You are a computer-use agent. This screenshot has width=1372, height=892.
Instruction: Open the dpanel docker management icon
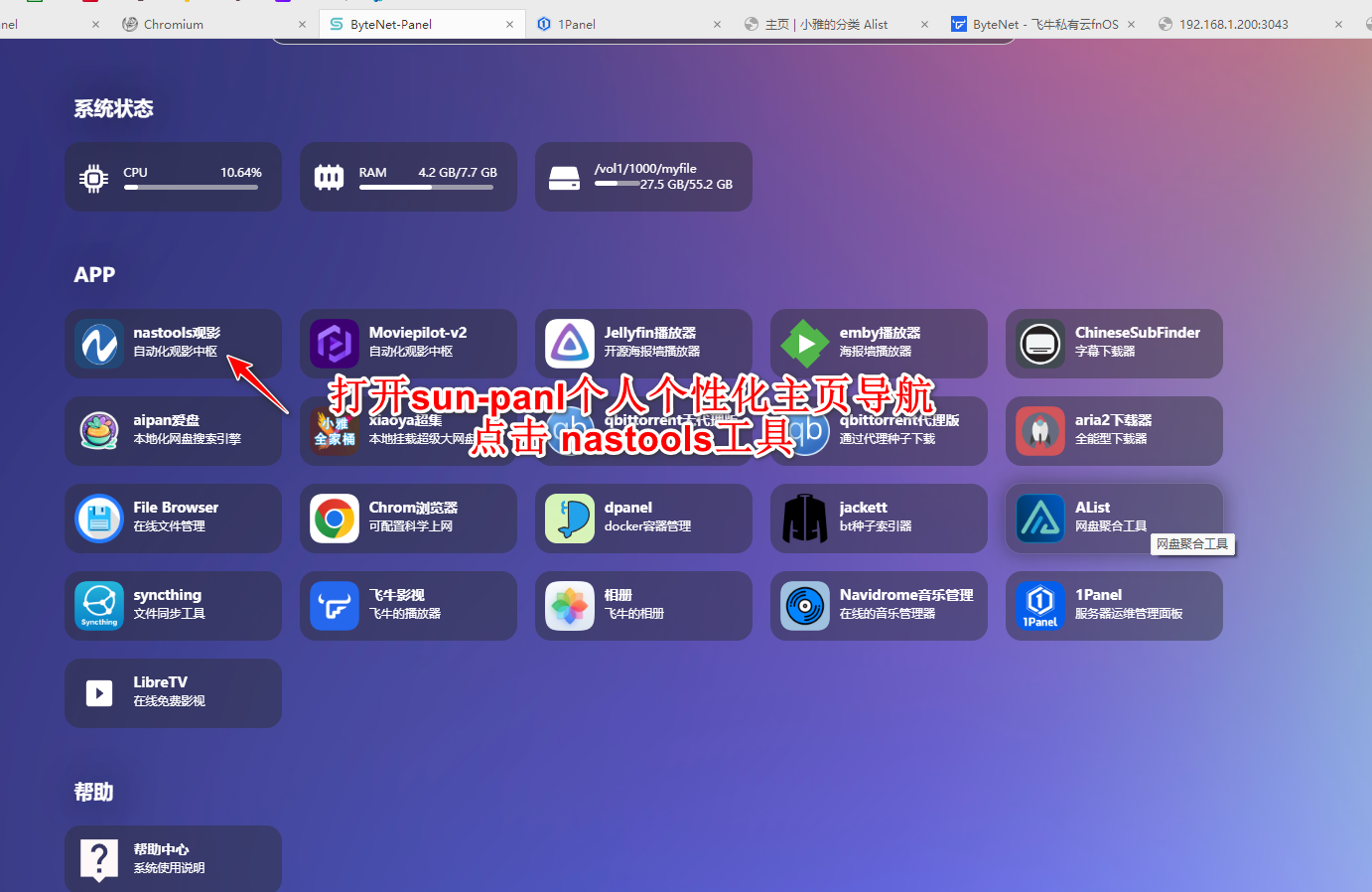coord(570,519)
